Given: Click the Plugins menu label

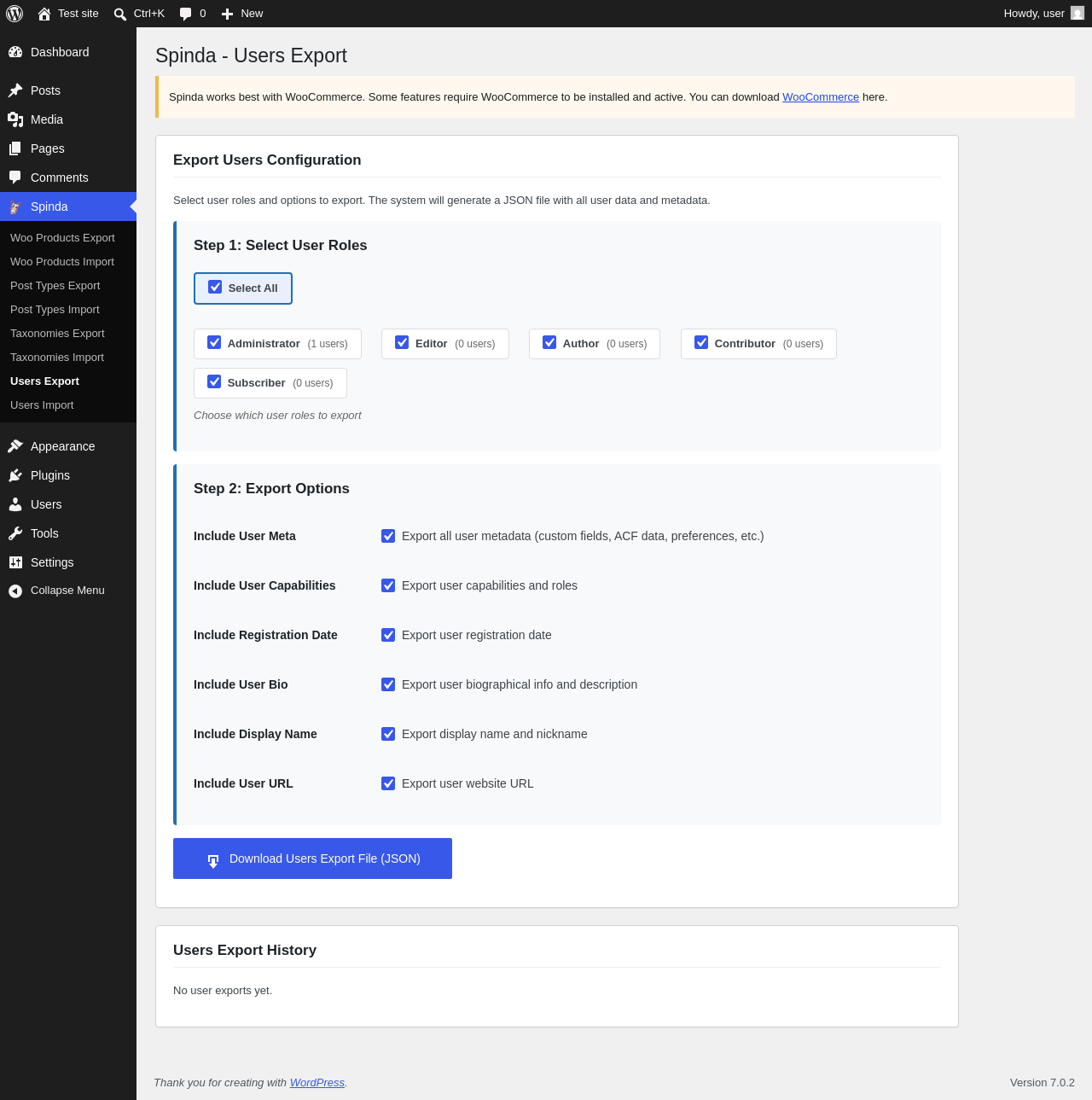Looking at the screenshot, I should (50, 475).
